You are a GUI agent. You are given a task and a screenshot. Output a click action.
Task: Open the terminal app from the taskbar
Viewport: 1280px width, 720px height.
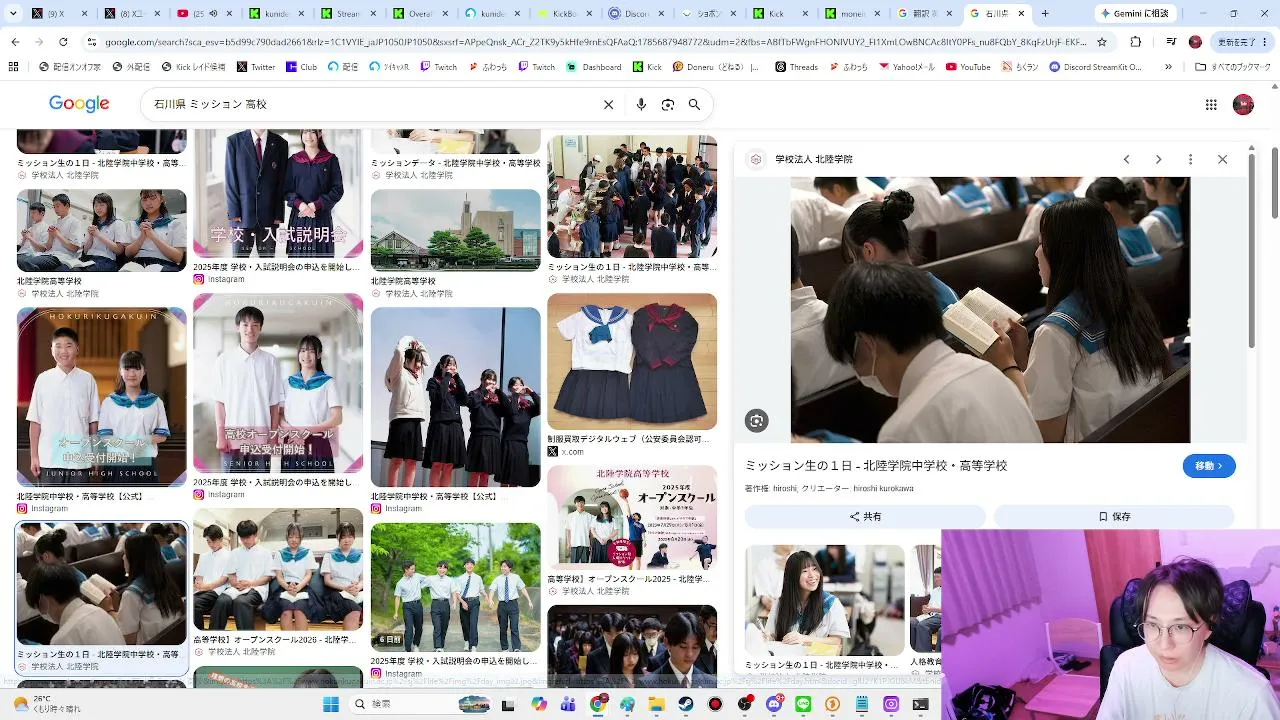coord(920,704)
